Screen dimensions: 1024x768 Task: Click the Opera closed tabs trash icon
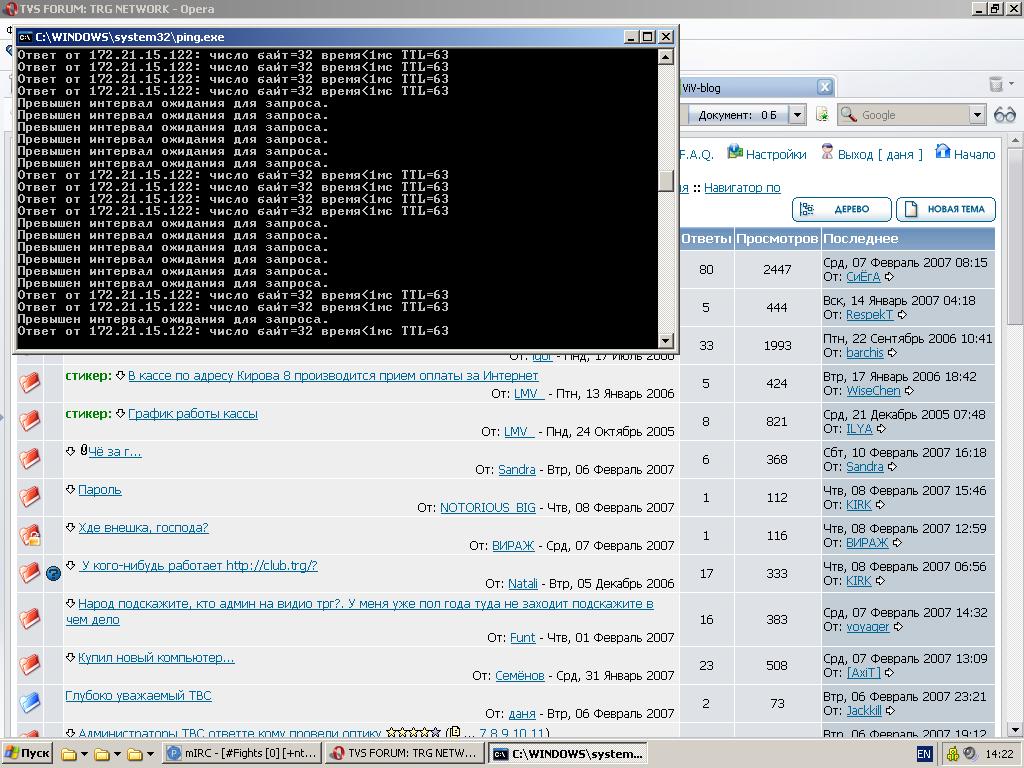click(995, 85)
